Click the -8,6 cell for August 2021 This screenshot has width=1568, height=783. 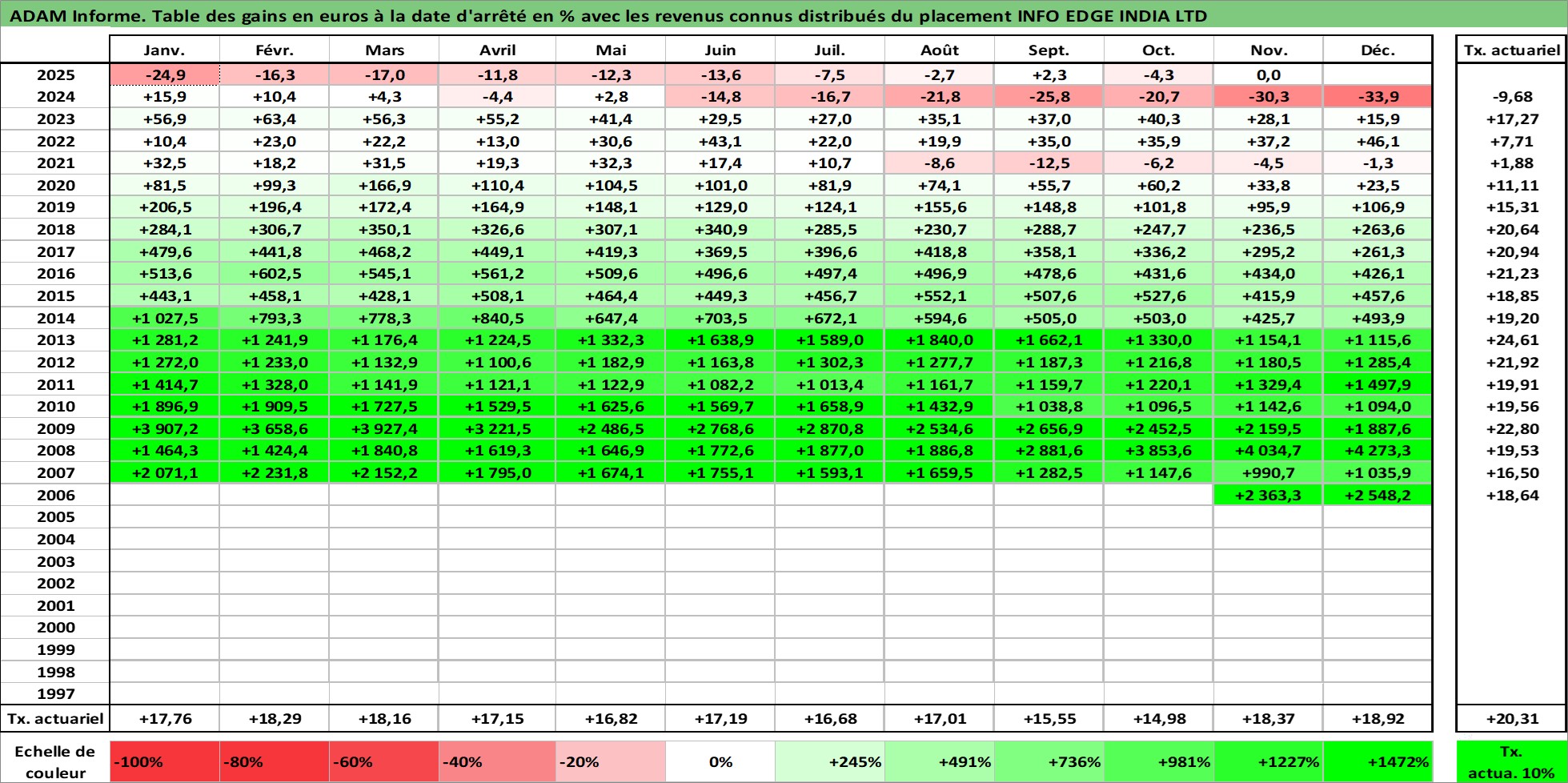coord(940,163)
